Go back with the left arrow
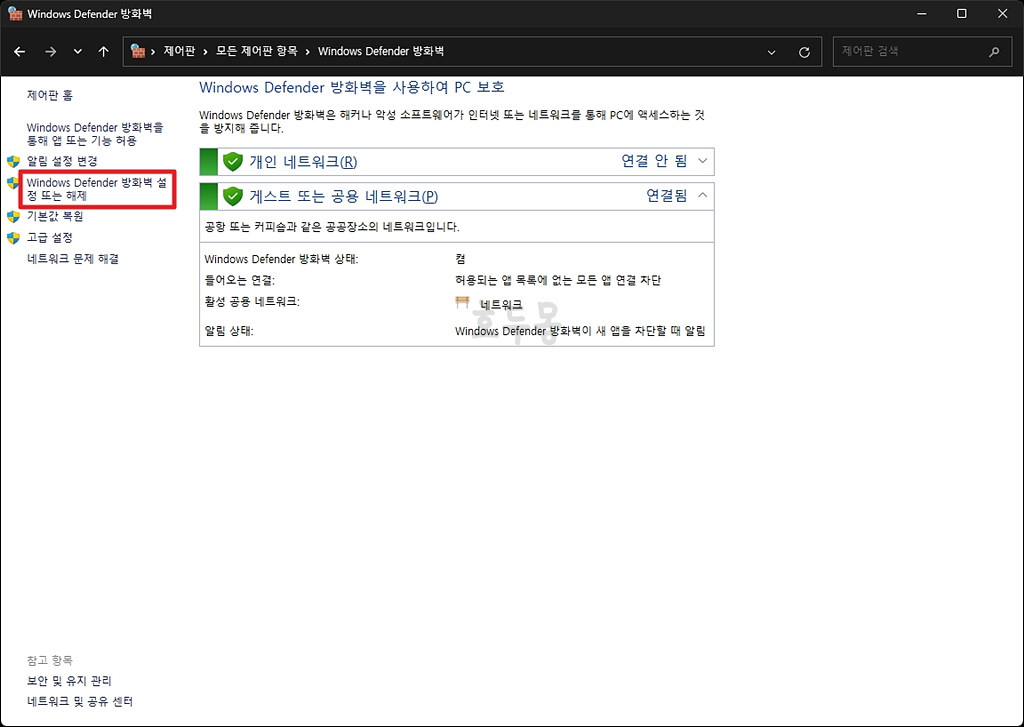 tap(20, 52)
